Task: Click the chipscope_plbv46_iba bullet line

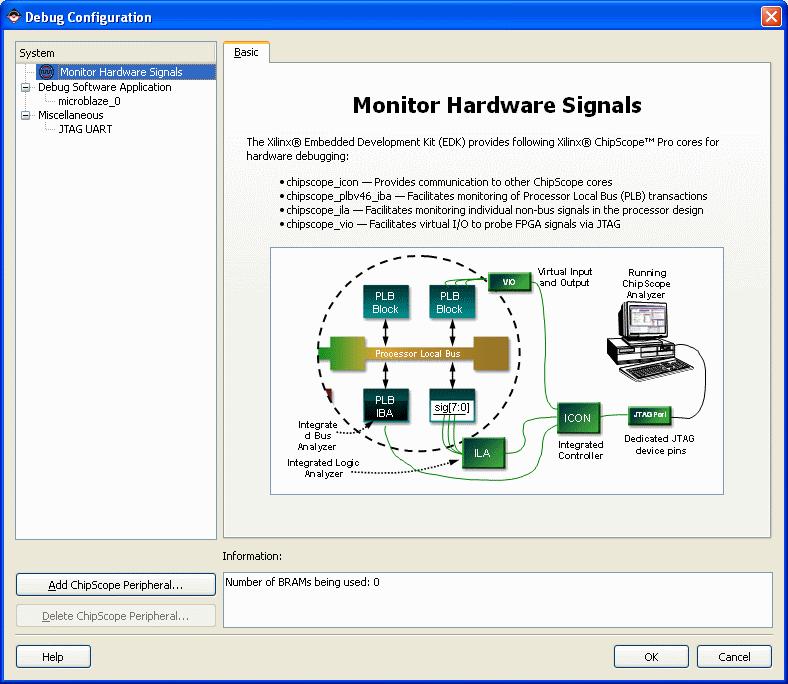Action: [494, 196]
